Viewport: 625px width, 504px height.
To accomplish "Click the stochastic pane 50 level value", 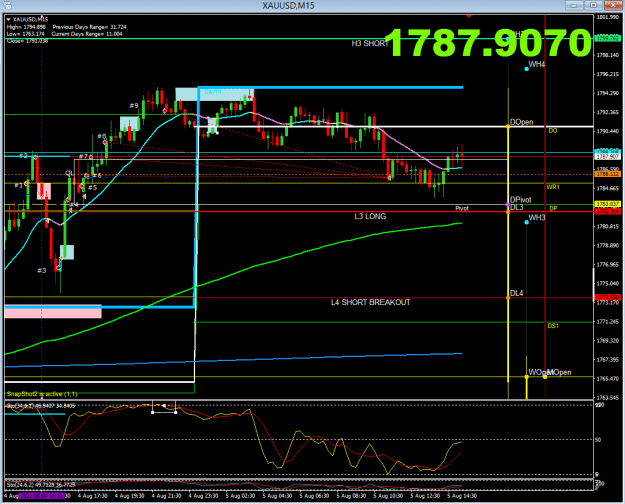I will point(598,440).
